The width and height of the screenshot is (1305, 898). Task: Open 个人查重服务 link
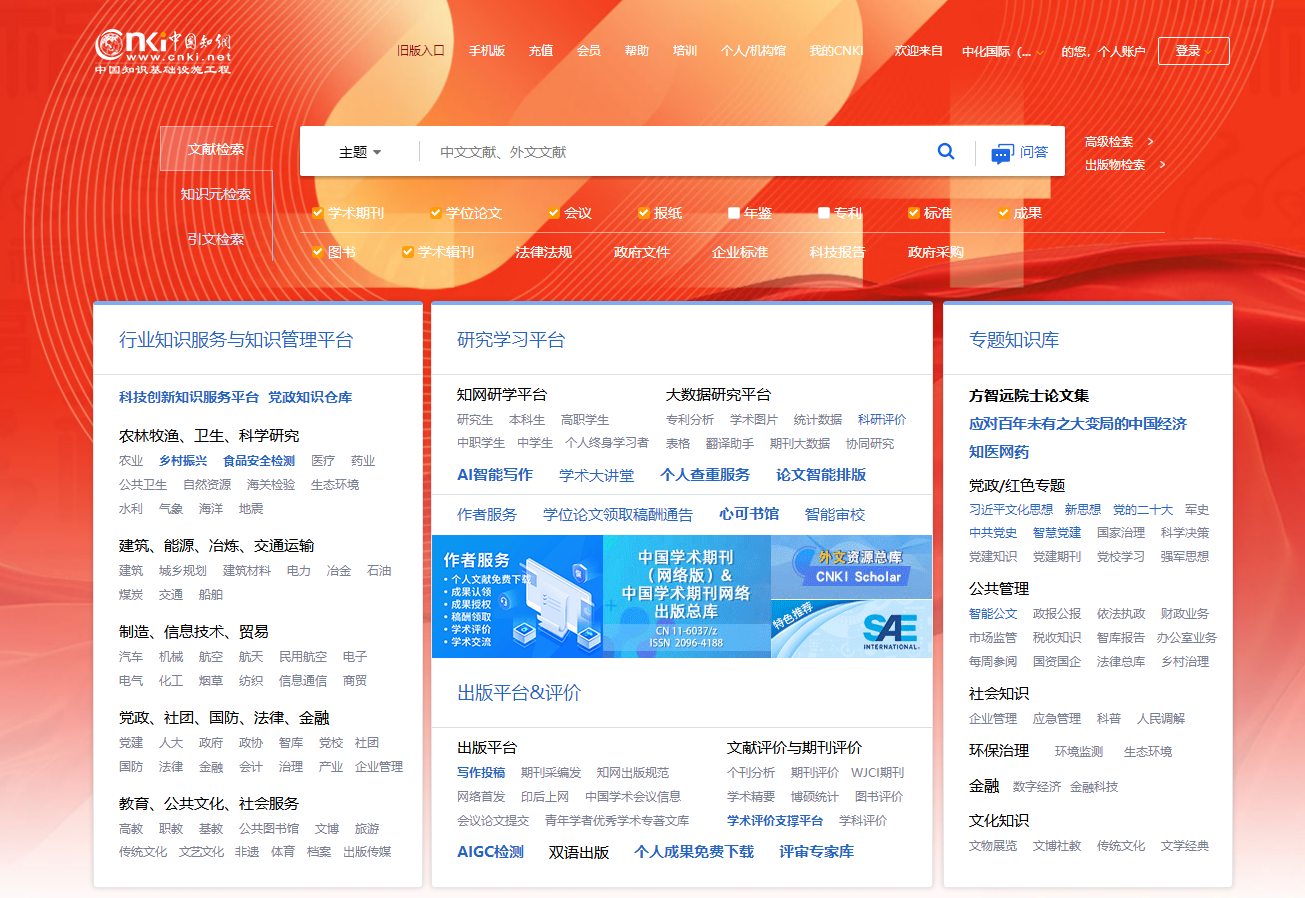click(705, 475)
